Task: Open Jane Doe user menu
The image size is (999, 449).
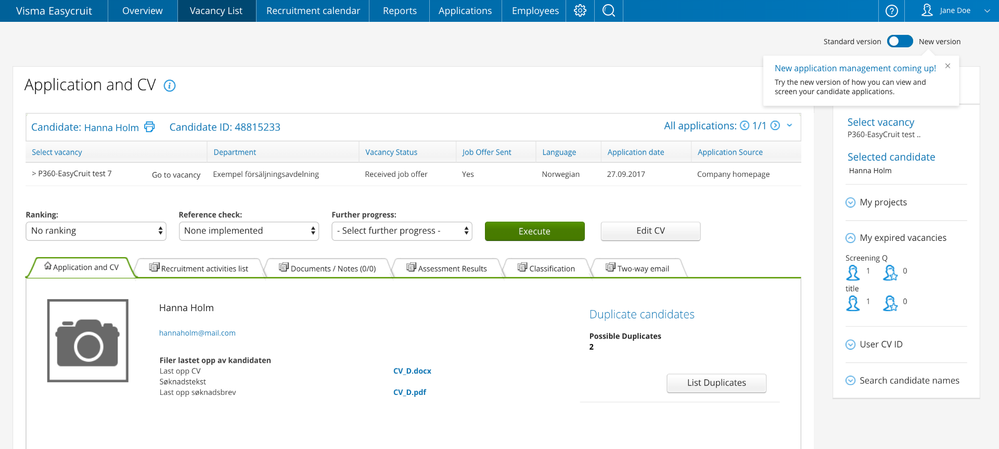Action: (955, 11)
